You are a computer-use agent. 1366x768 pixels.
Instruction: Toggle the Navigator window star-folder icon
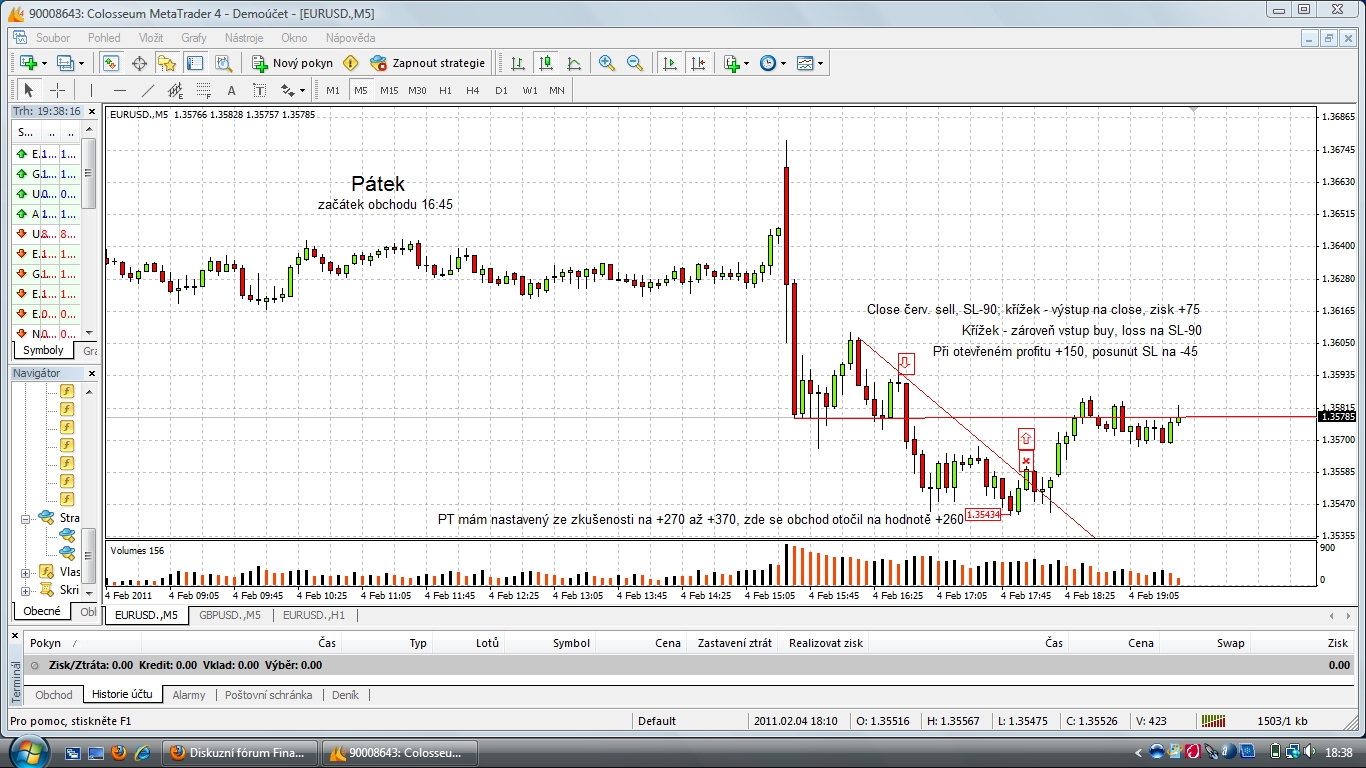point(167,63)
